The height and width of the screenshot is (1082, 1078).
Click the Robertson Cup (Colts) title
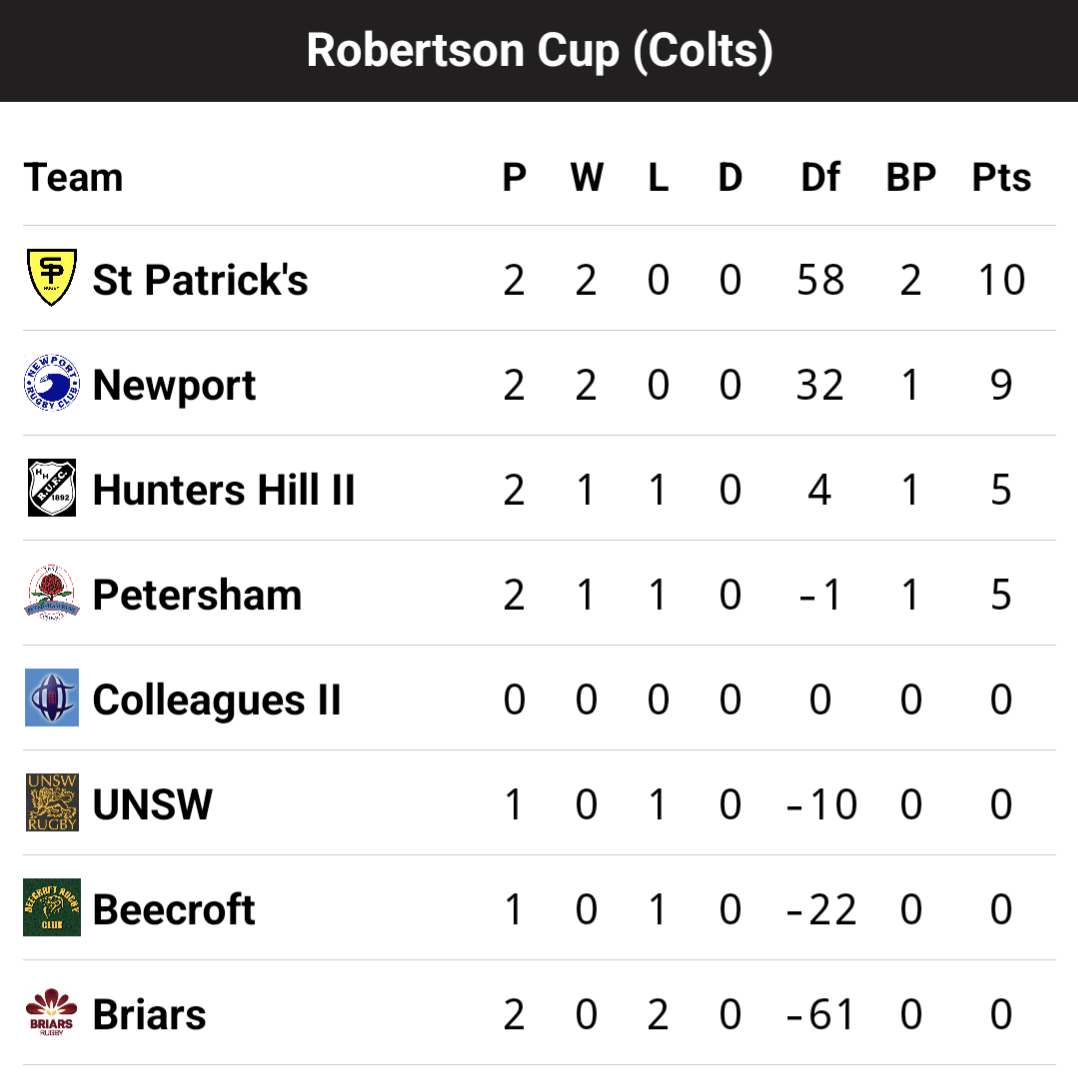[540, 51]
